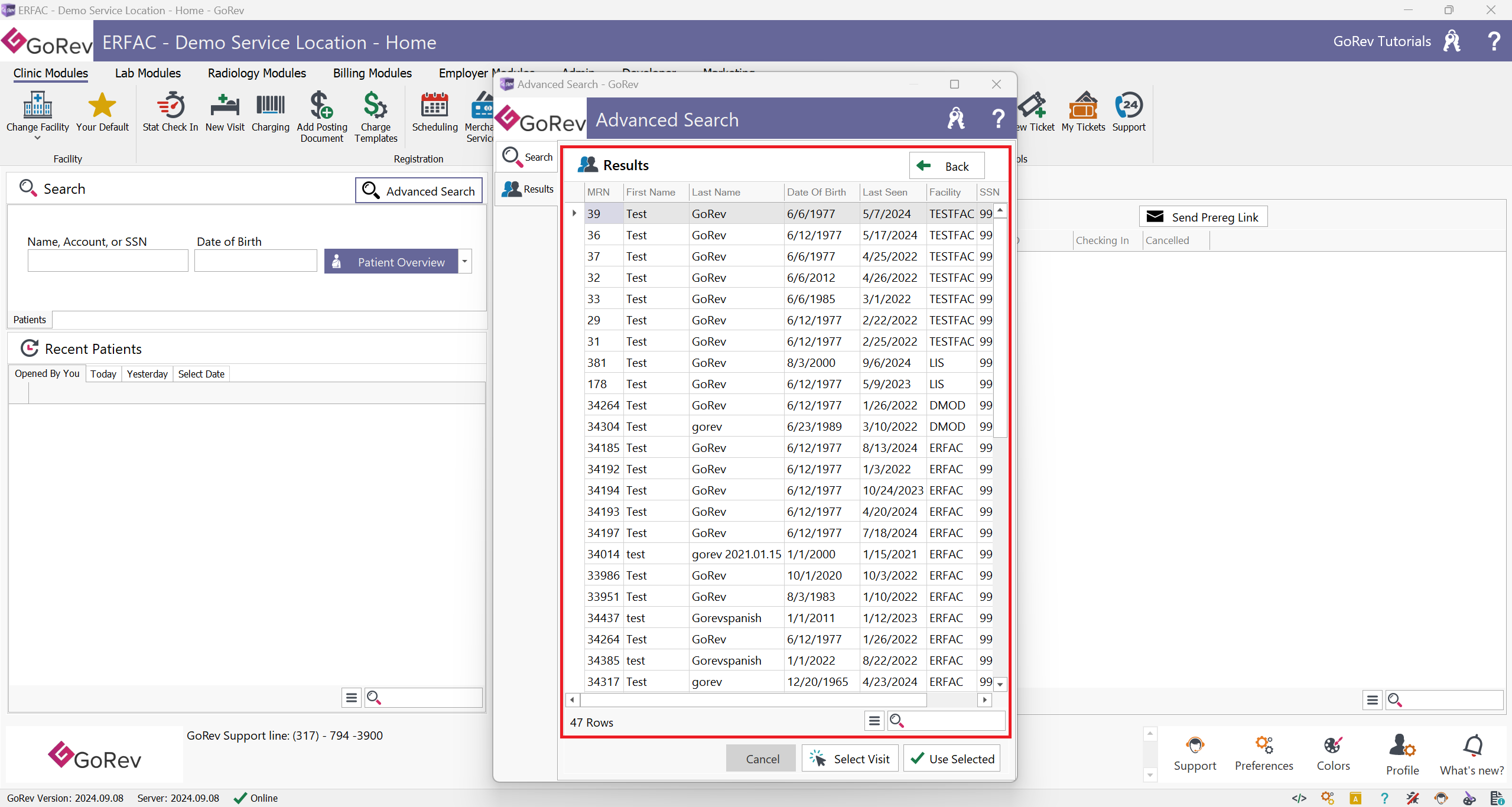Select the Opened By You tab
This screenshot has width=1512, height=807.
coord(47,373)
